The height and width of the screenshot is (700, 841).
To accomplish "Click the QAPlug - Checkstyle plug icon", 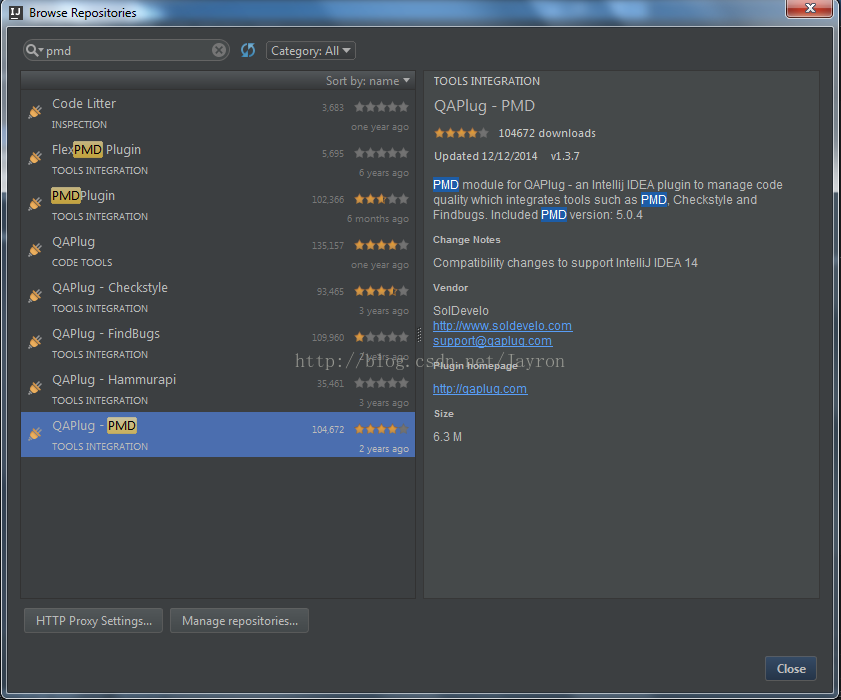I will coord(35,296).
